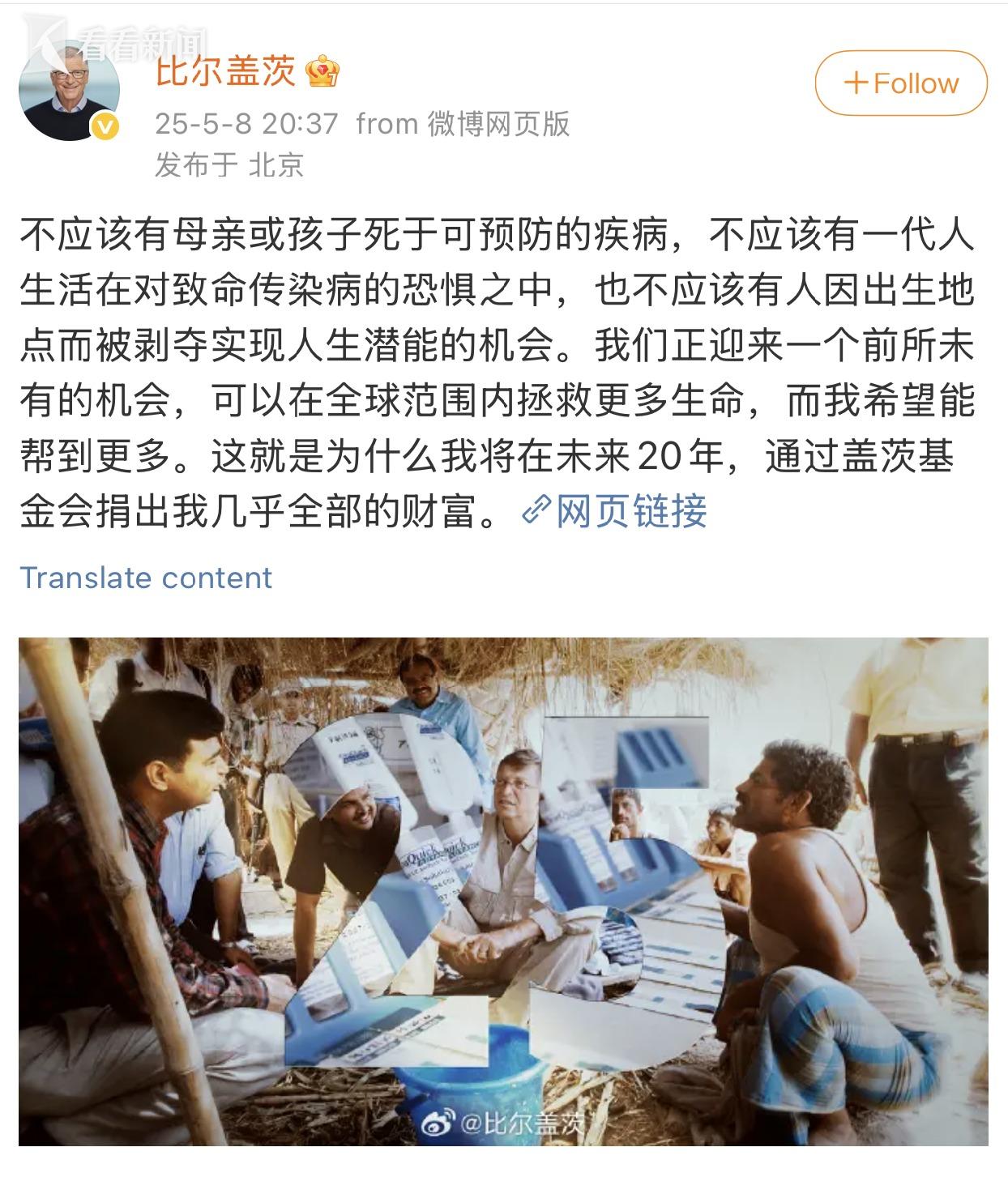Open the 比尔盖茨 username link

tap(225, 71)
